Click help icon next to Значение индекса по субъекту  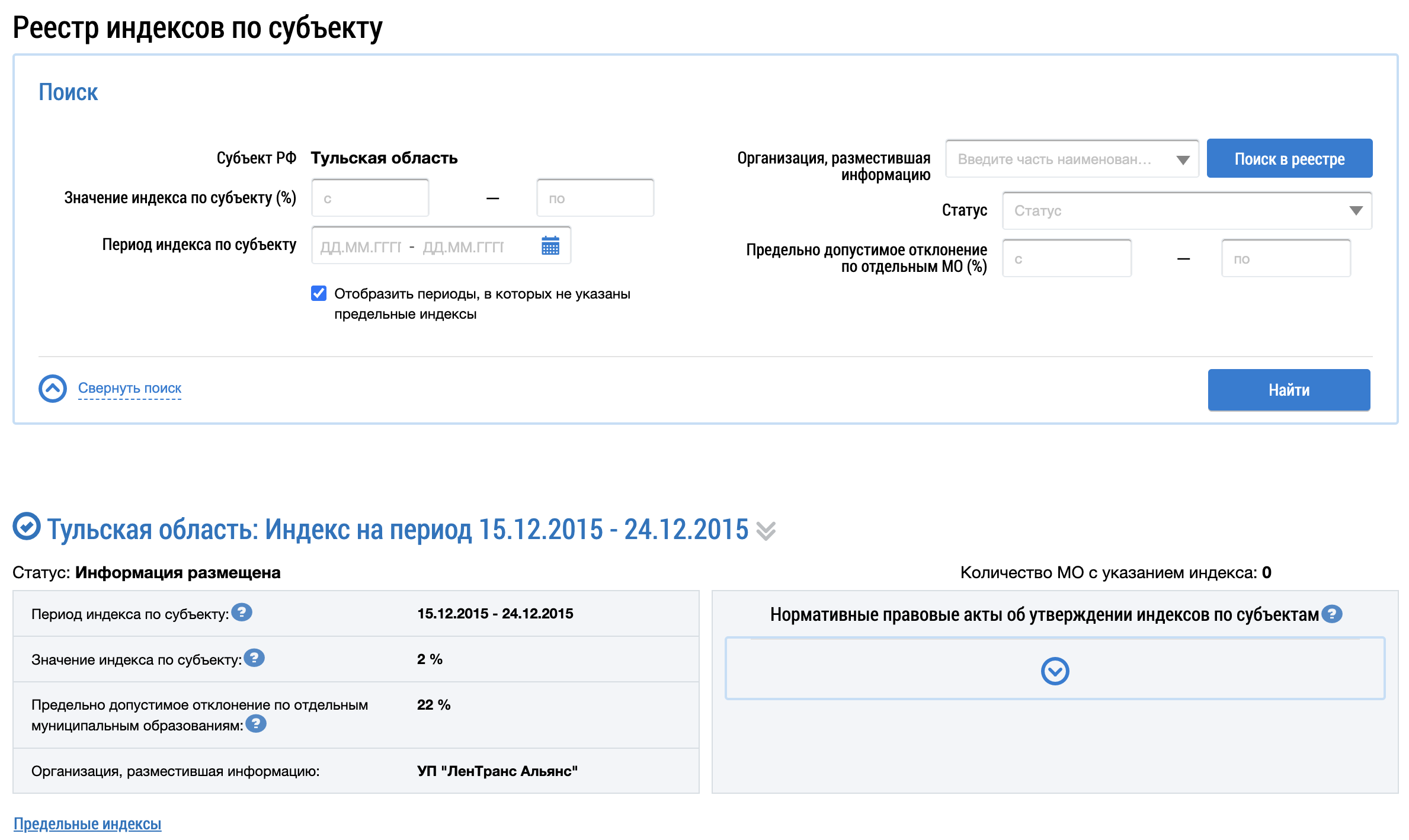pyautogui.click(x=254, y=658)
